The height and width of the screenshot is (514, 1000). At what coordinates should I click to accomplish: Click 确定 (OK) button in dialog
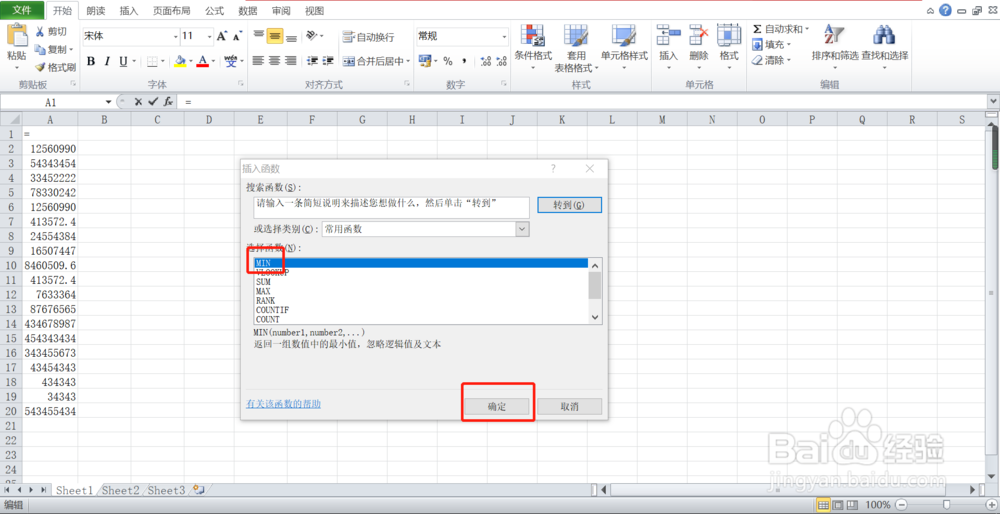click(x=497, y=407)
